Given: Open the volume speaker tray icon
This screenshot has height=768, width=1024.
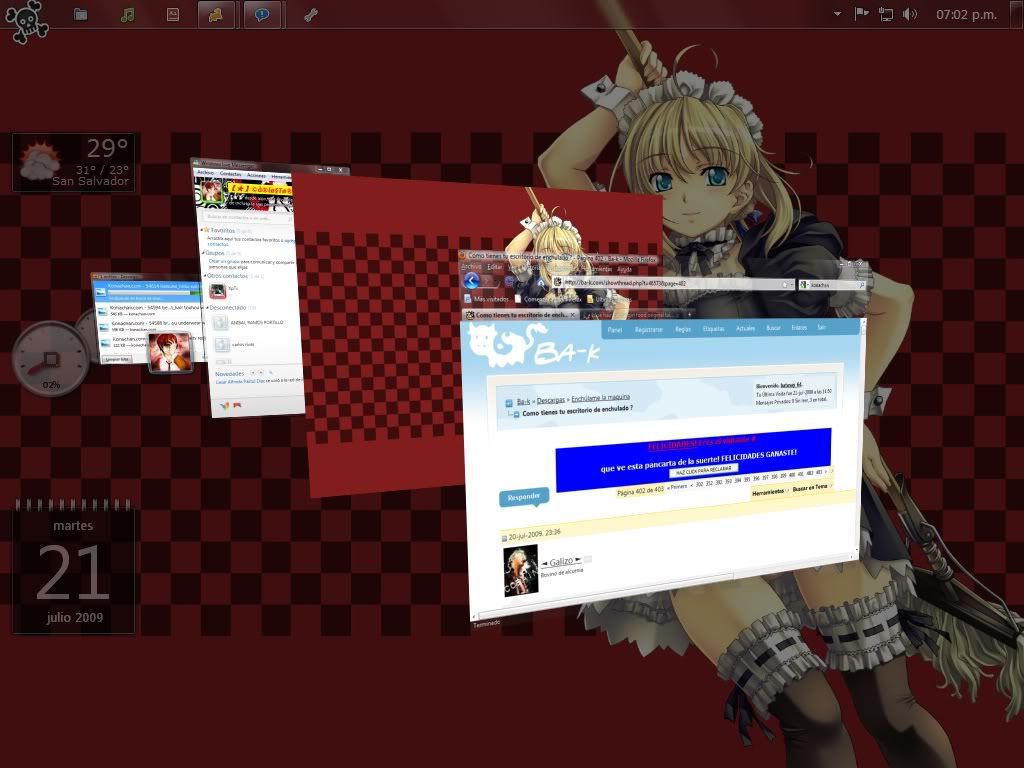Looking at the screenshot, I should [910, 14].
